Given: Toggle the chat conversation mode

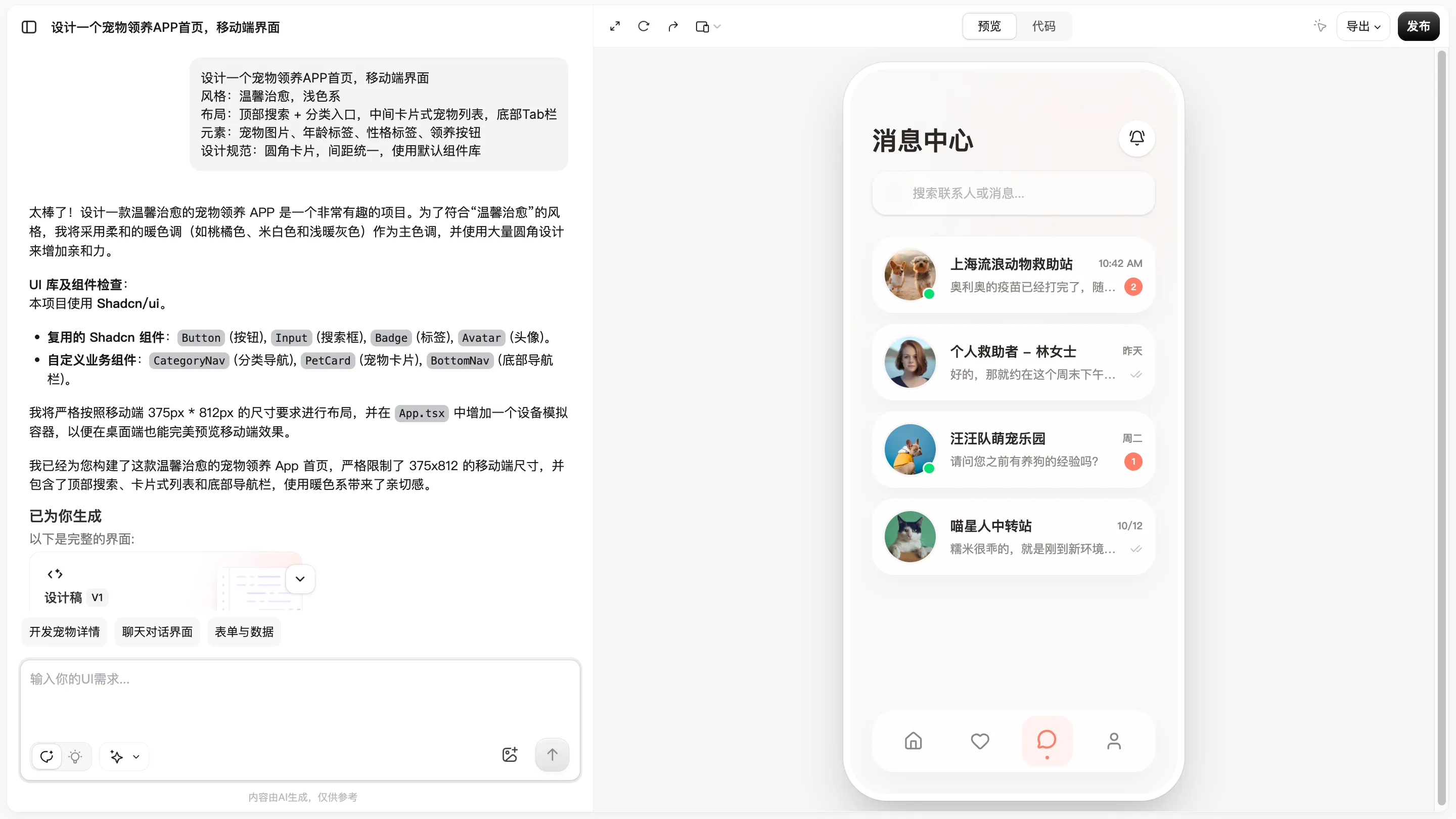Looking at the screenshot, I should [47, 756].
